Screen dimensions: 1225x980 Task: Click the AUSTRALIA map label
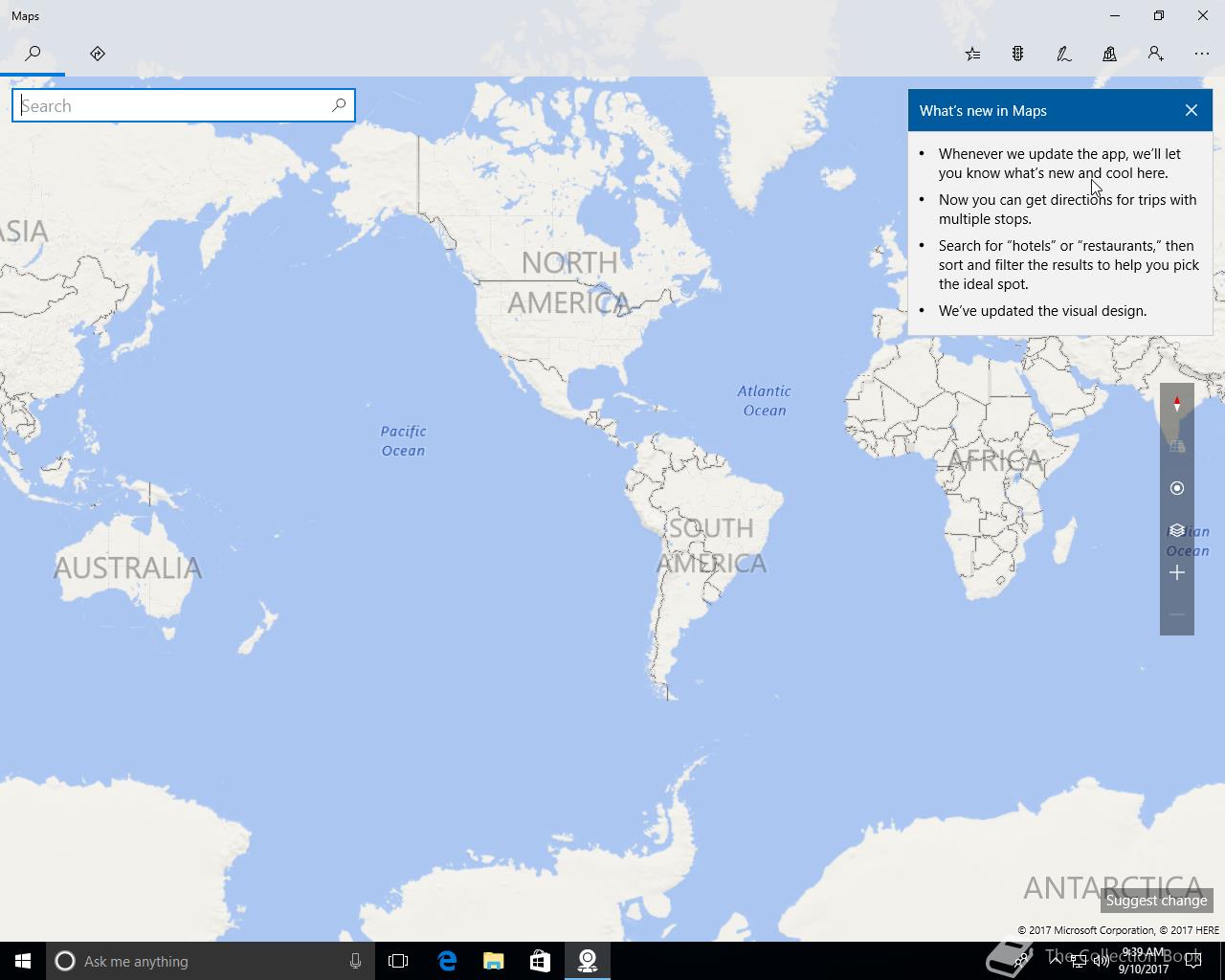(x=127, y=568)
